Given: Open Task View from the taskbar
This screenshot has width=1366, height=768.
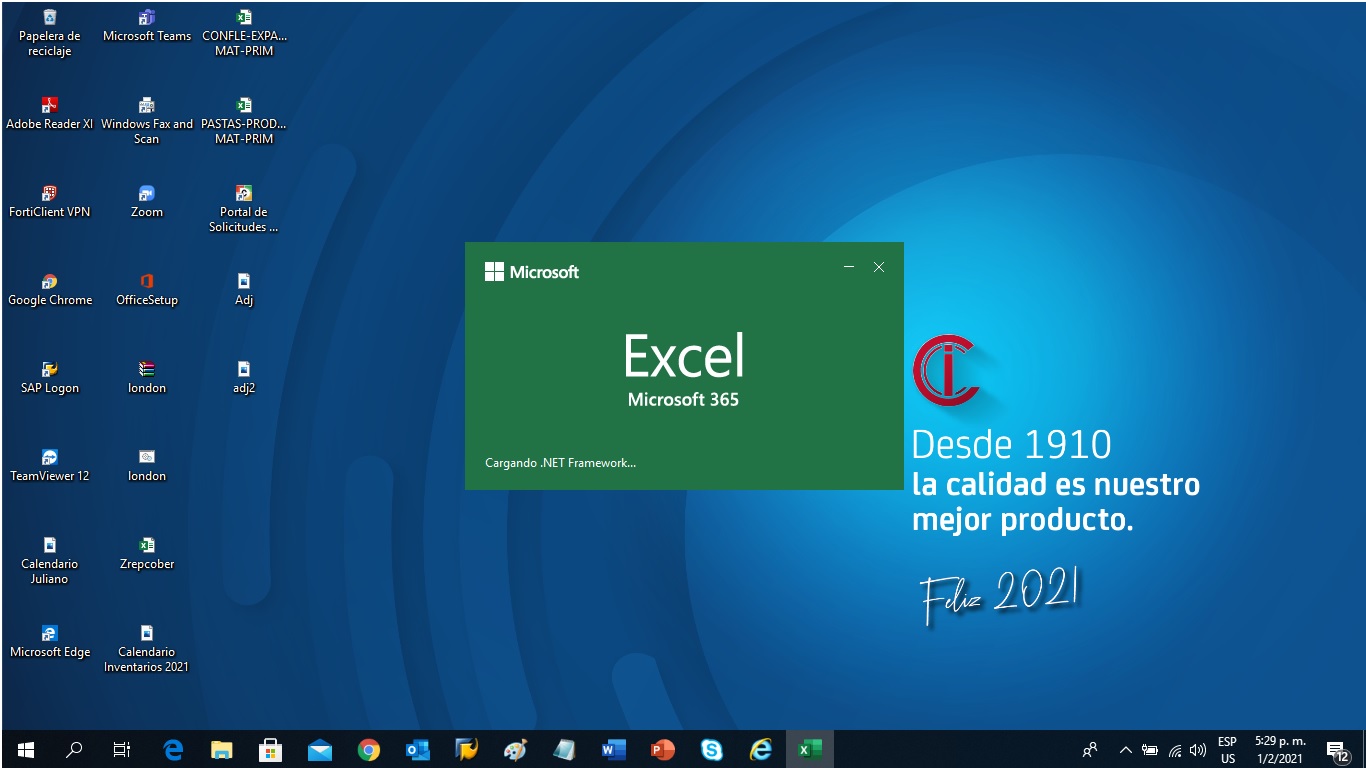Looking at the screenshot, I should tap(122, 749).
